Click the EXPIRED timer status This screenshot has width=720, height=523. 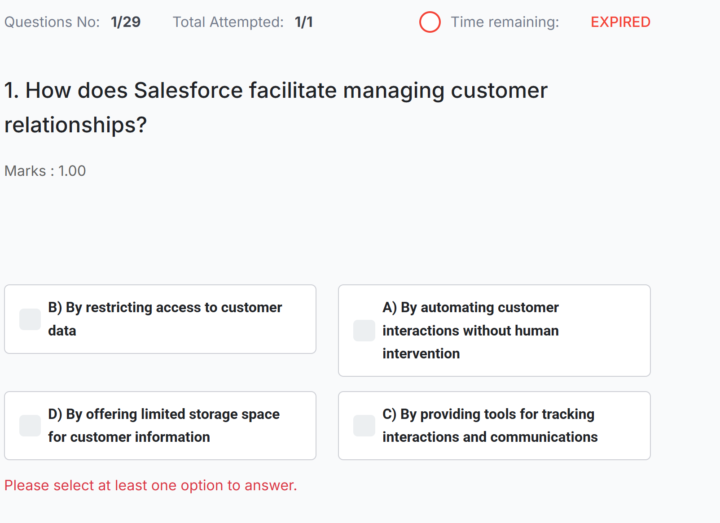pos(620,22)
